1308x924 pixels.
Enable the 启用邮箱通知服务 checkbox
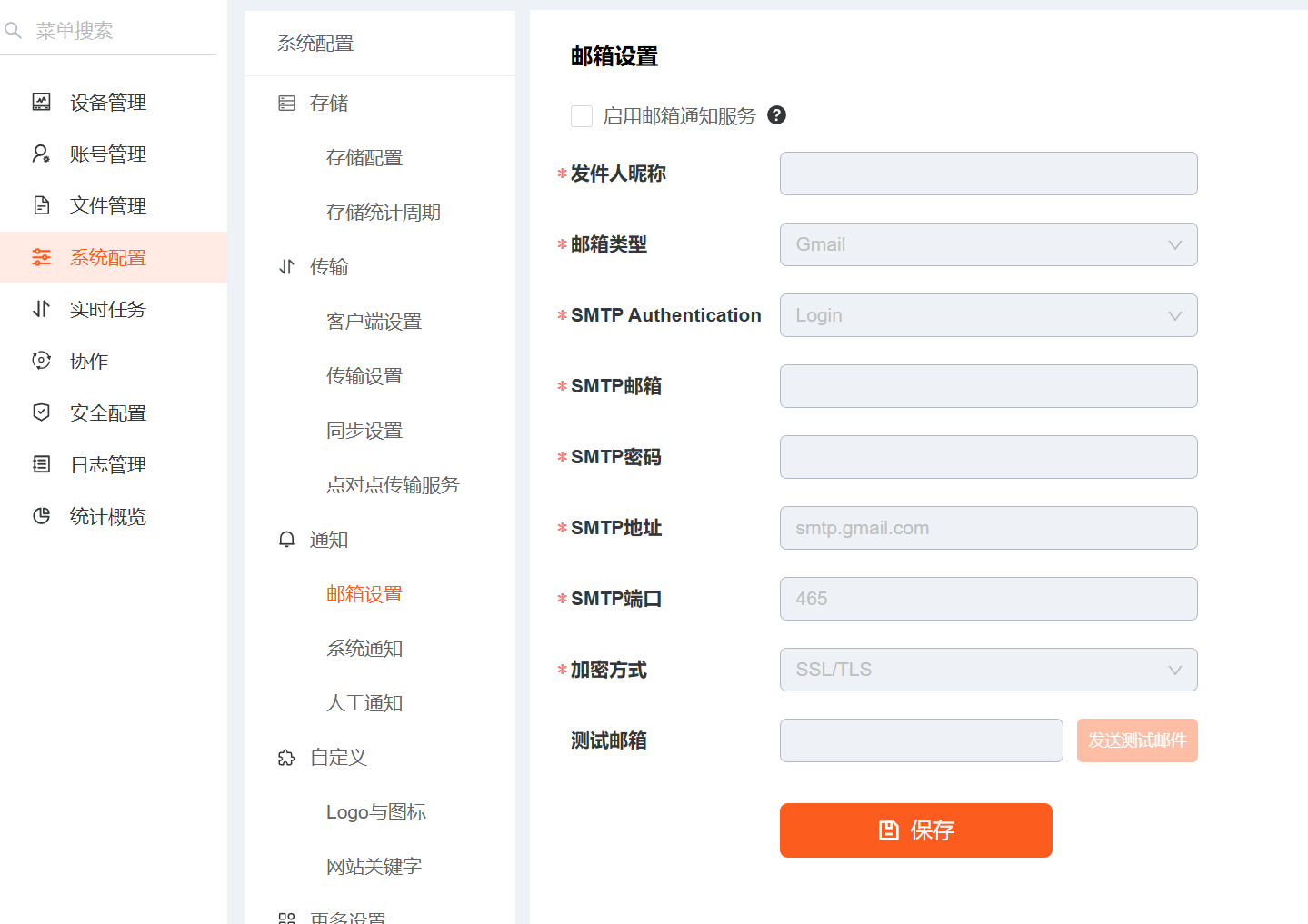[x=582, y=116]
